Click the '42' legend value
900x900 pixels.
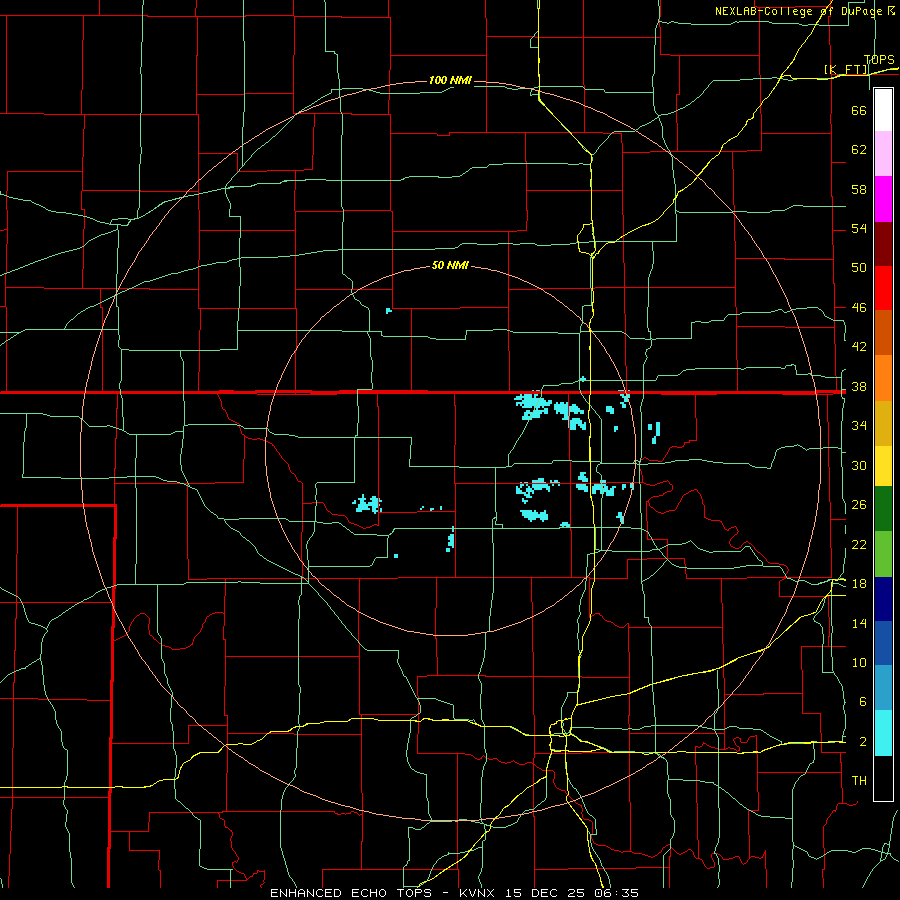(859, 347)
